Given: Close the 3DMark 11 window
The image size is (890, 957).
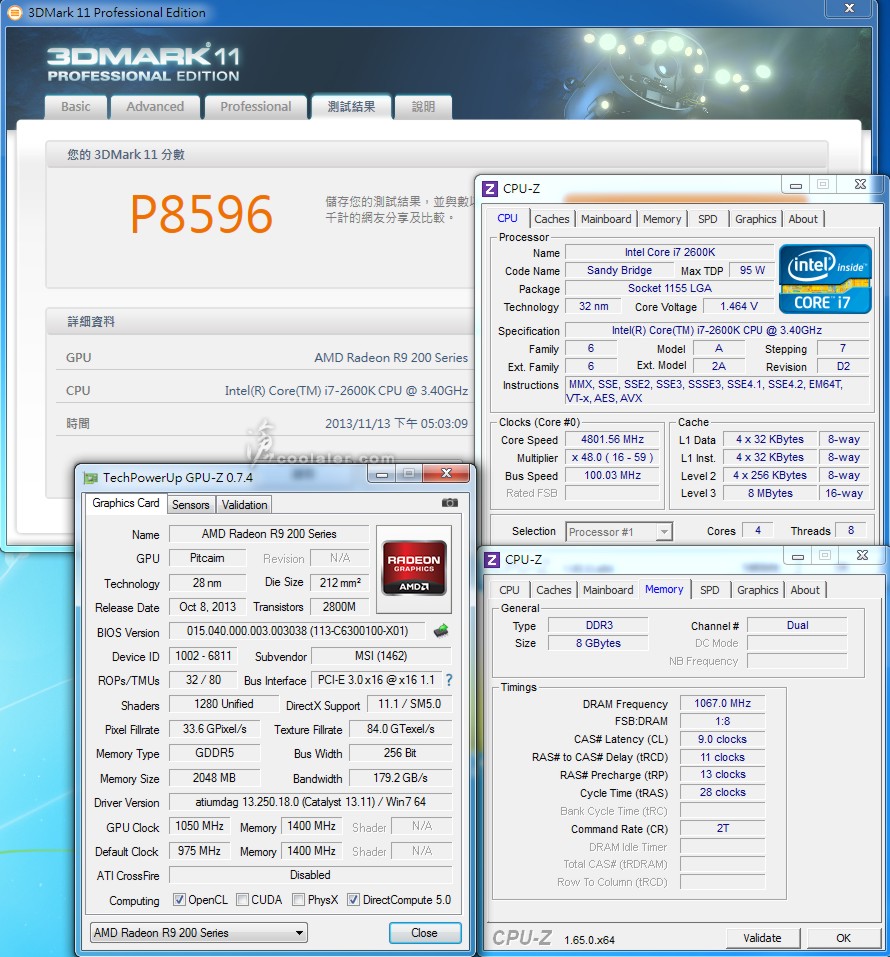Looking at the screenshot, I should 849,8.
